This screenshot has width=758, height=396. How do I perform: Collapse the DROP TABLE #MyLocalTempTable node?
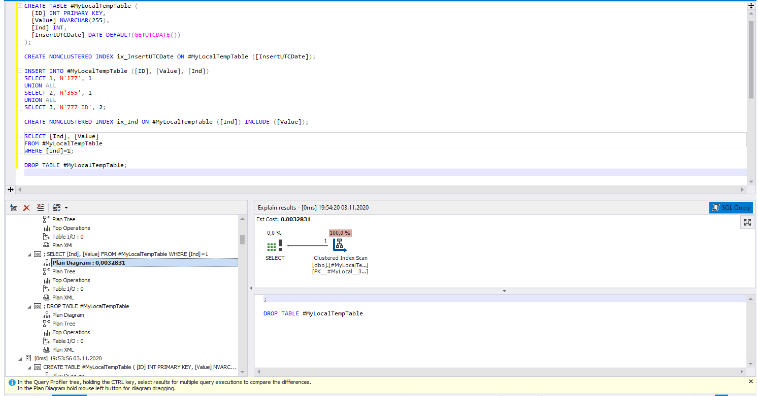click(x=29, y=307)
